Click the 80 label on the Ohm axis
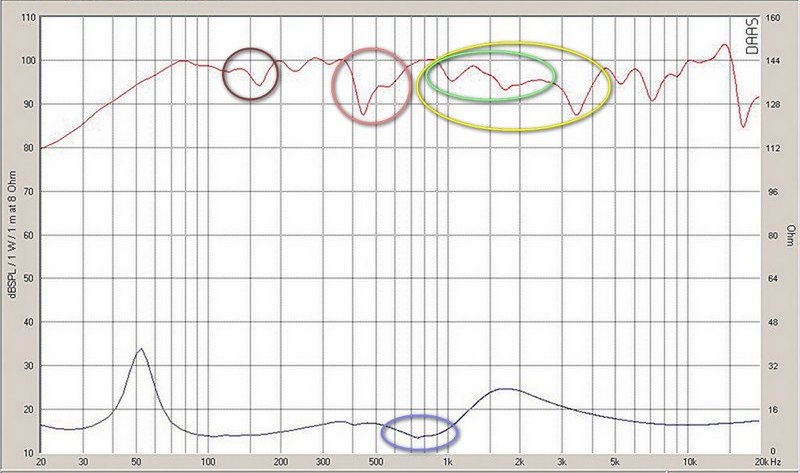This screenshot has height=473, width=800. pos(773,236)
